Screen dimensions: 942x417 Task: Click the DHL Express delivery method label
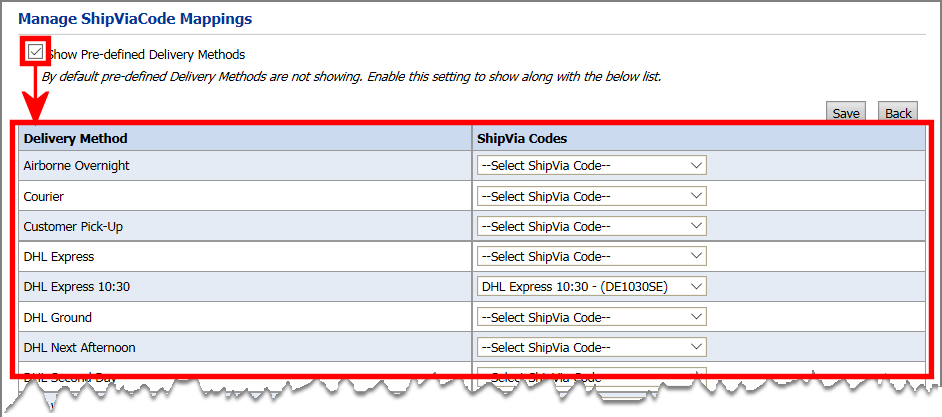coord(59,256)
